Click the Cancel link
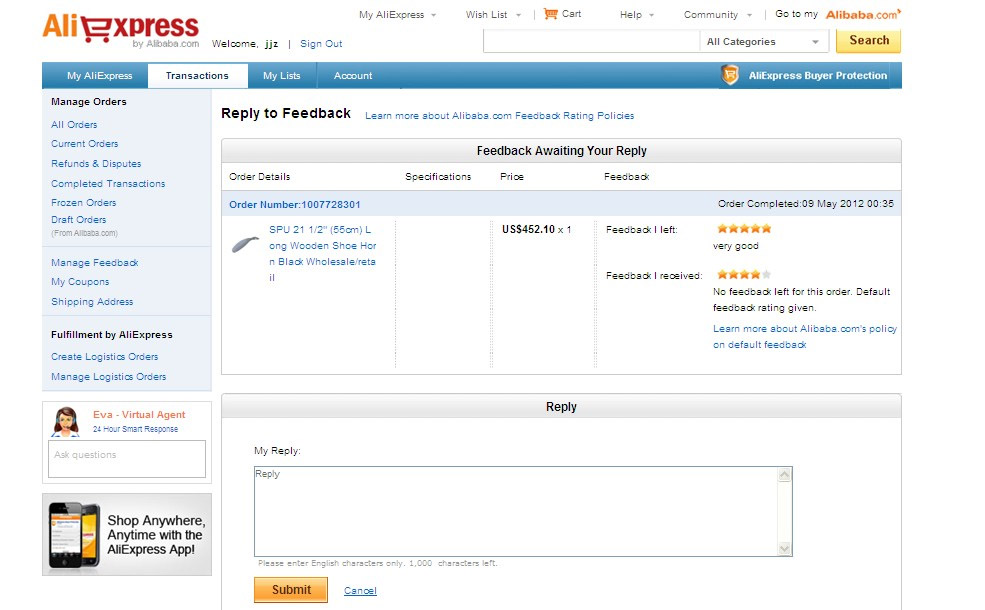Viewport: 985px width, 610px height. 360,591
